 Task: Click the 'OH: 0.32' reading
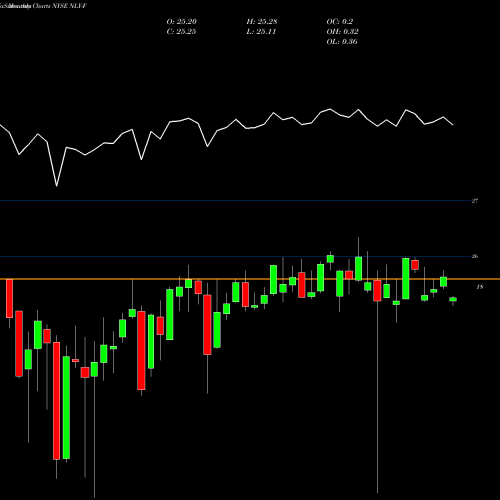(342, 32)
